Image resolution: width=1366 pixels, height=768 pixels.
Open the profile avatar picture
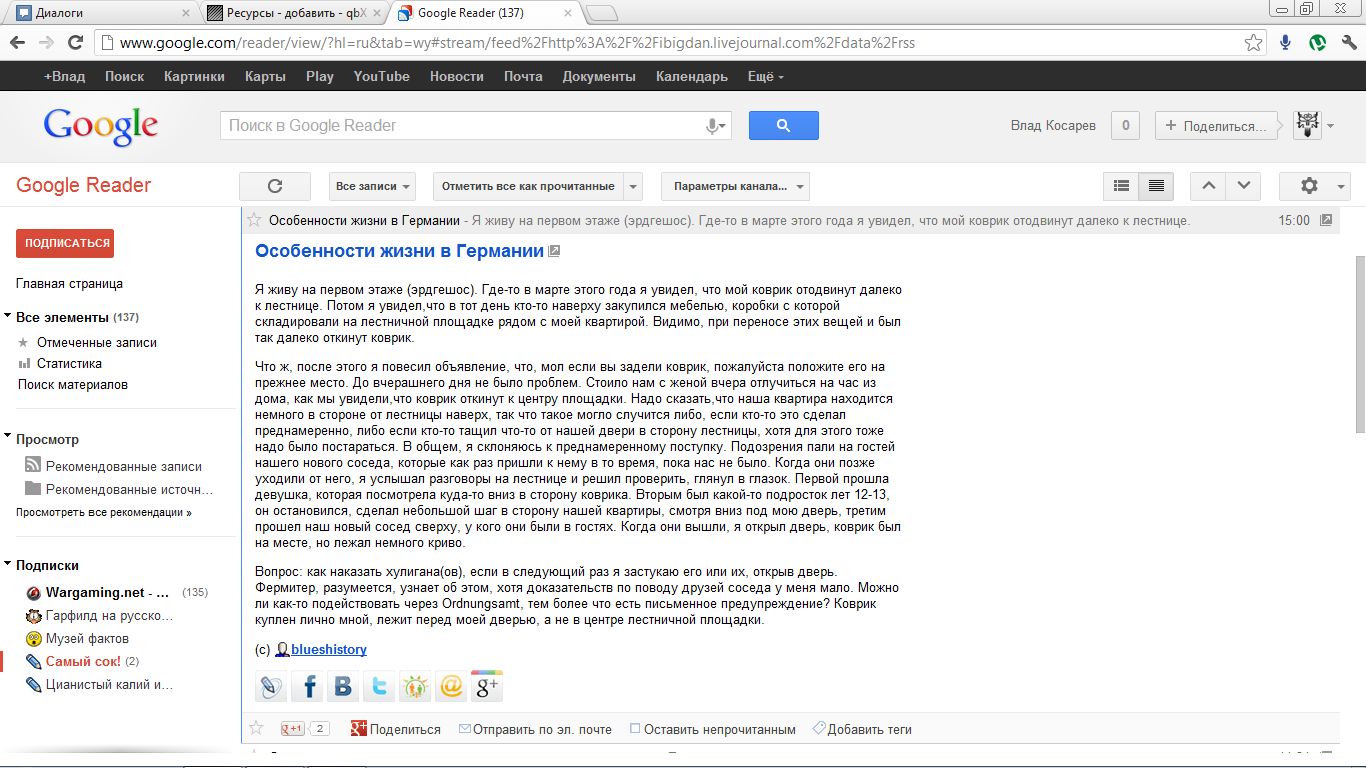point(1307,125)
